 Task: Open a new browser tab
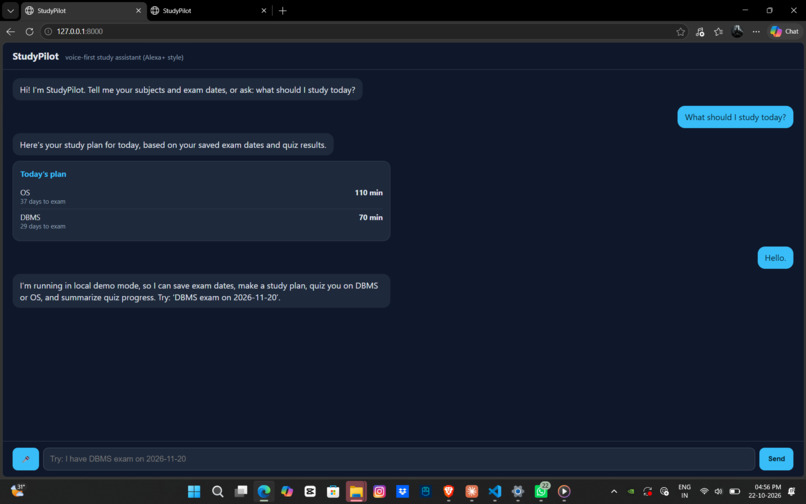point(283,11)
